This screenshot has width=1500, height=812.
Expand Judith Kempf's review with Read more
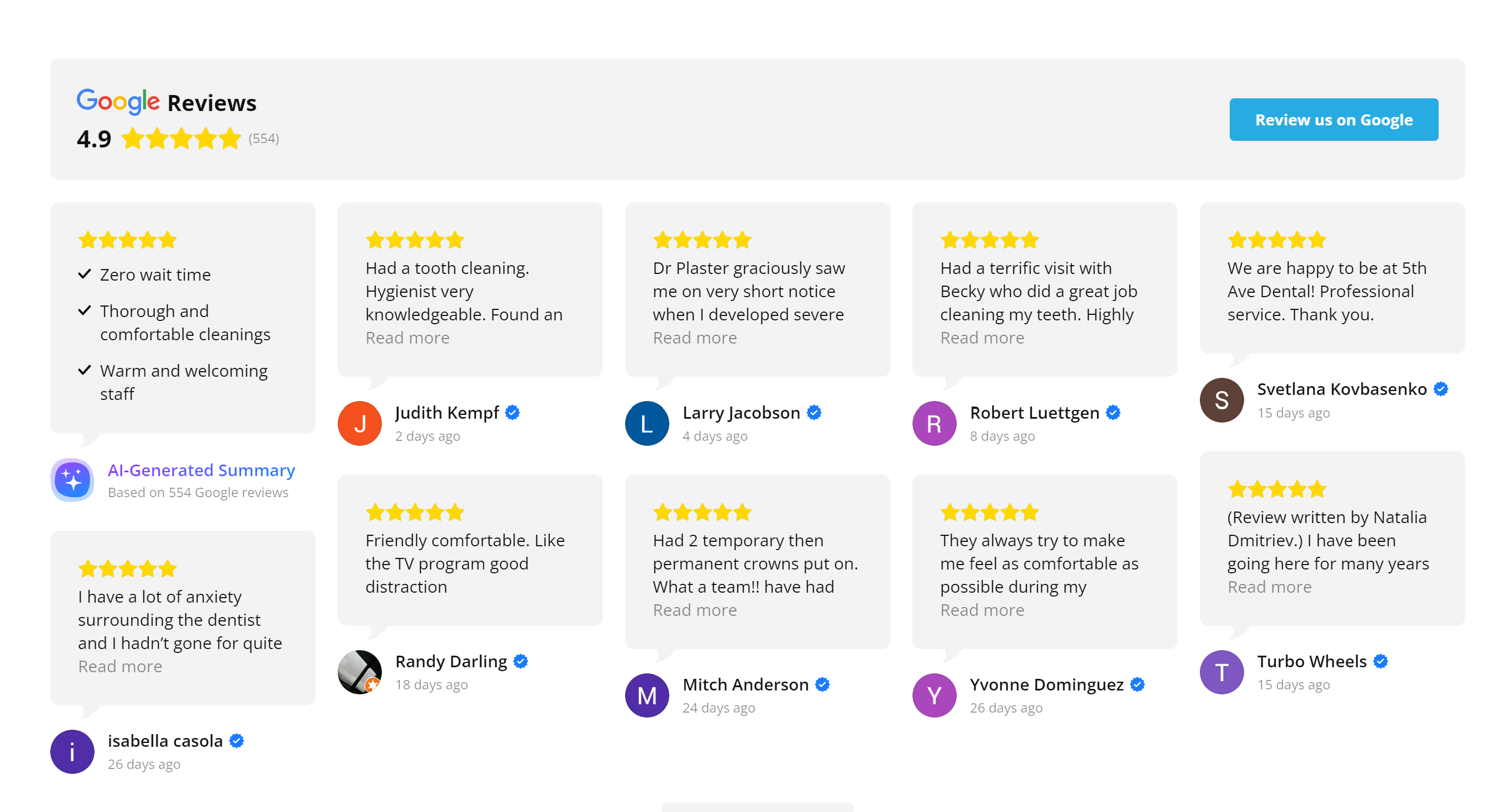pyautogui.click(x=408, y=338)
